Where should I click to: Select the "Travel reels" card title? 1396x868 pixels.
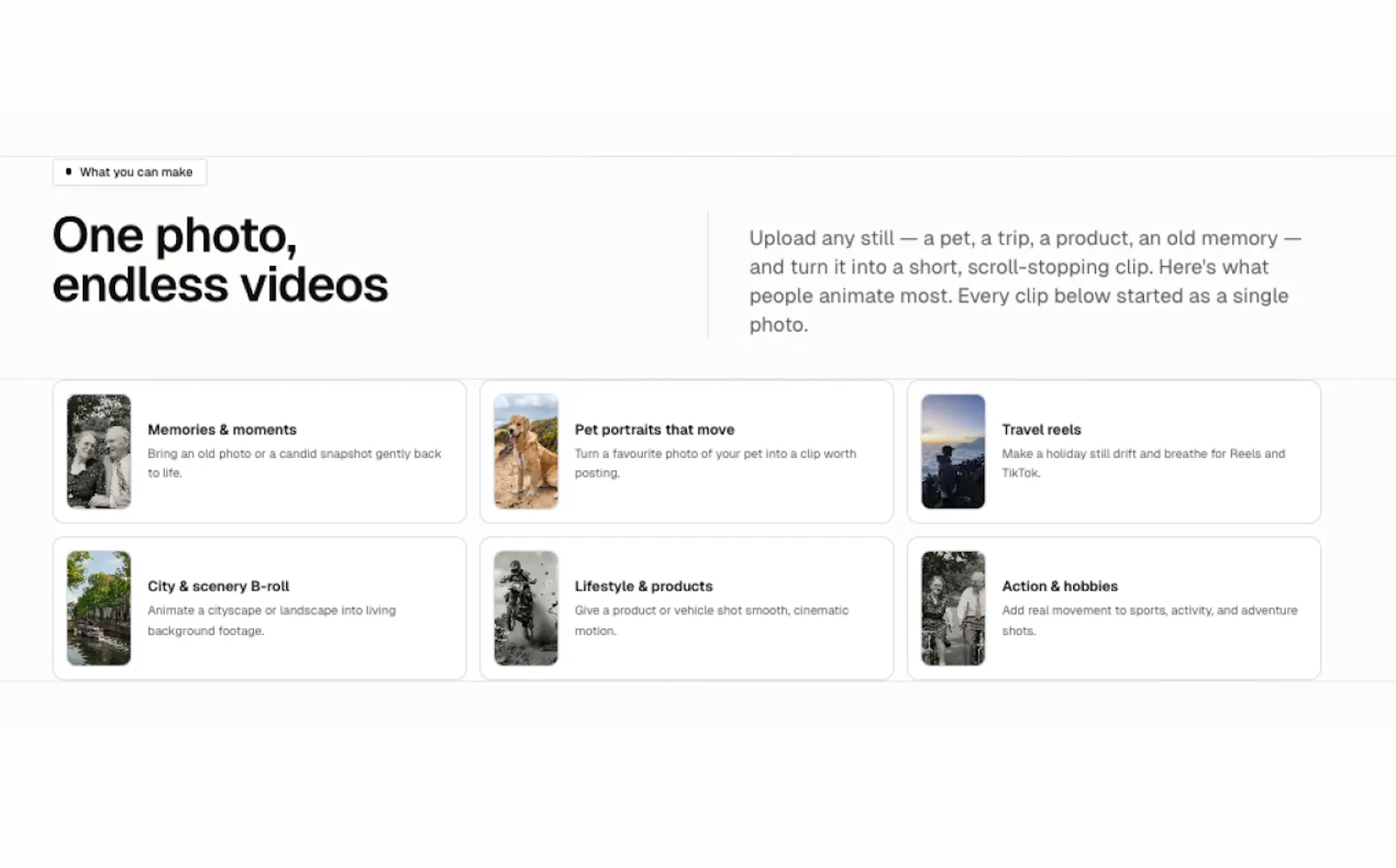(x=1041, y=429)
